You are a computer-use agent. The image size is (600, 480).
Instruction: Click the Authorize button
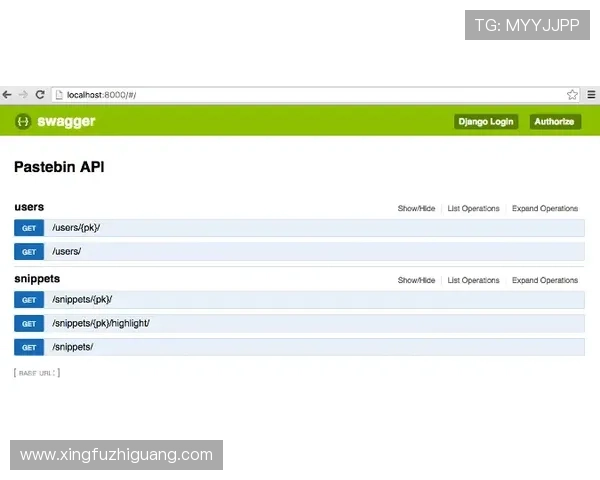pos(554,122)
